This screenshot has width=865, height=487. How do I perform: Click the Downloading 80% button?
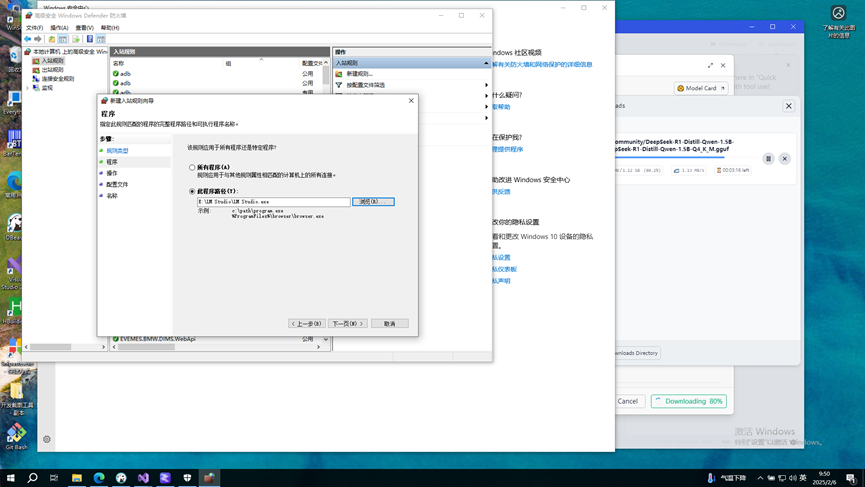688,402
